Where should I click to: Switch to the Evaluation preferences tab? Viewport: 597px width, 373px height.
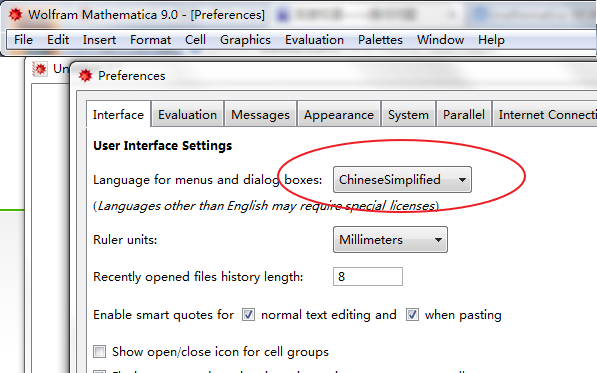click(x=187, y=115)
